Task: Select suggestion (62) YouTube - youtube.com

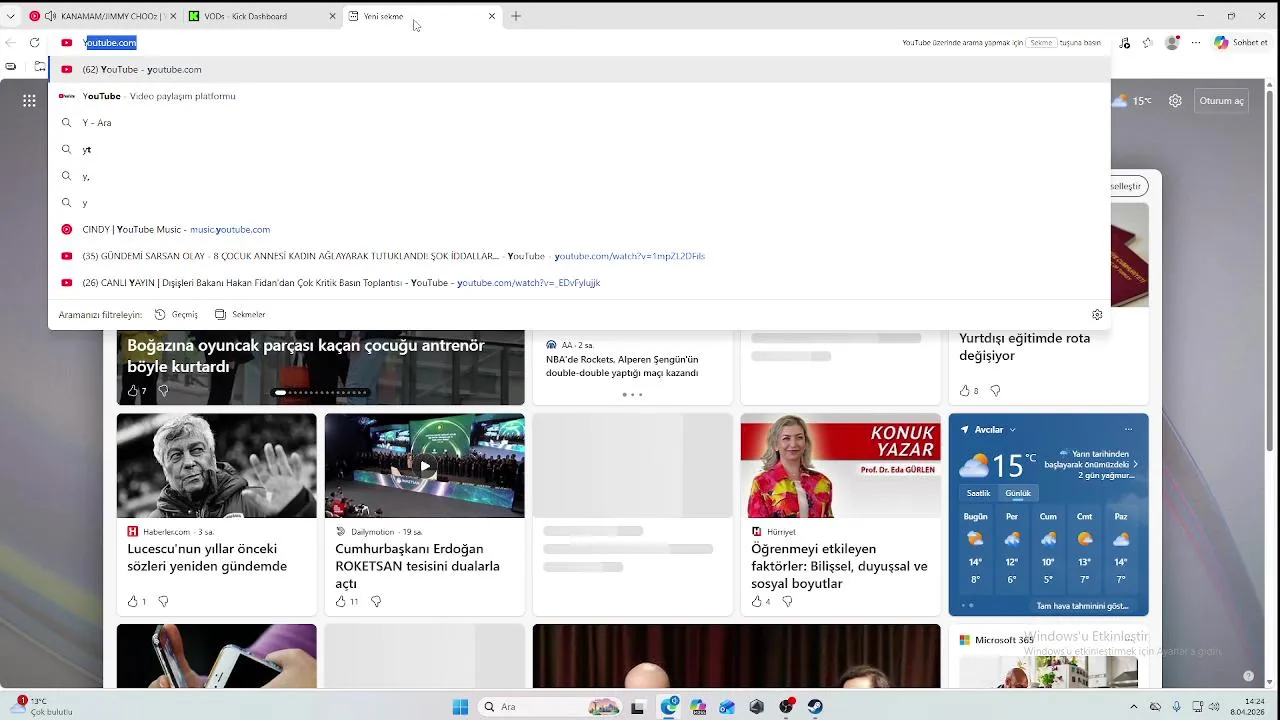Action: click(x=579, y=69)
